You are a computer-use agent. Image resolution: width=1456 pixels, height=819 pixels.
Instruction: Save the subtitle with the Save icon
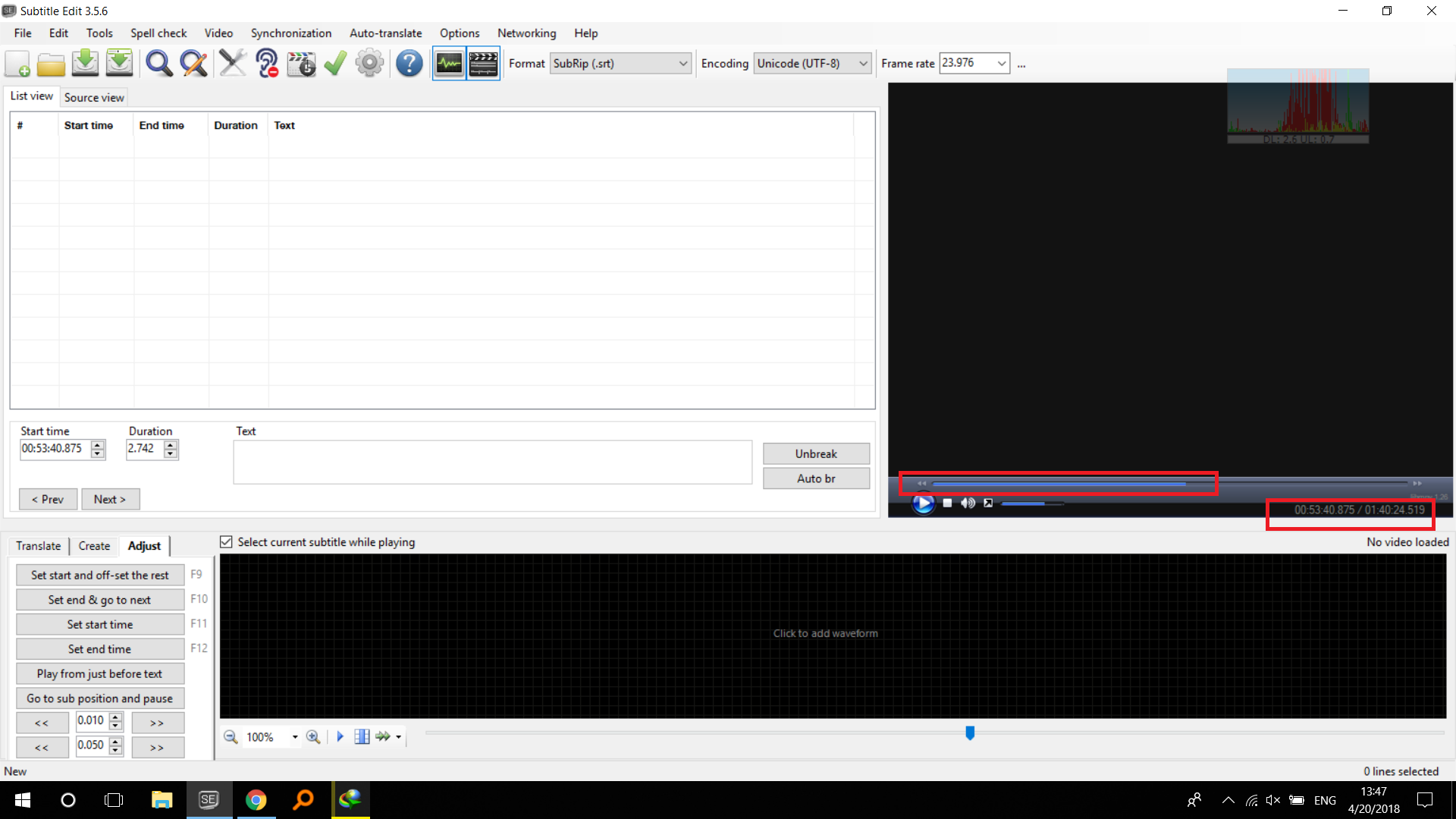click(x=85, y=63)
